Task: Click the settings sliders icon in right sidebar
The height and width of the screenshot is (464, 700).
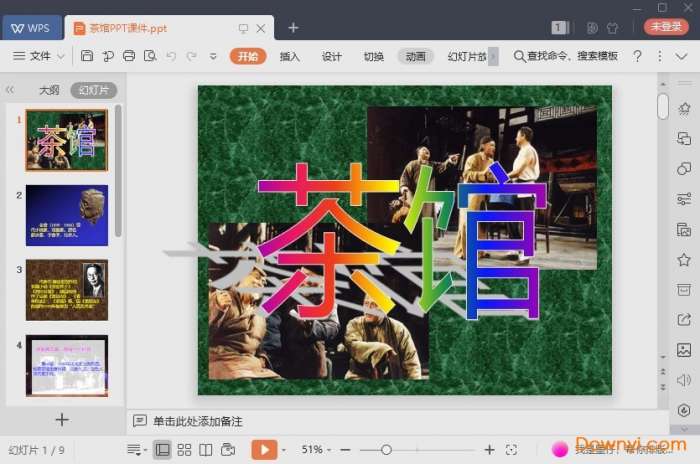Action: coord(684,199)
